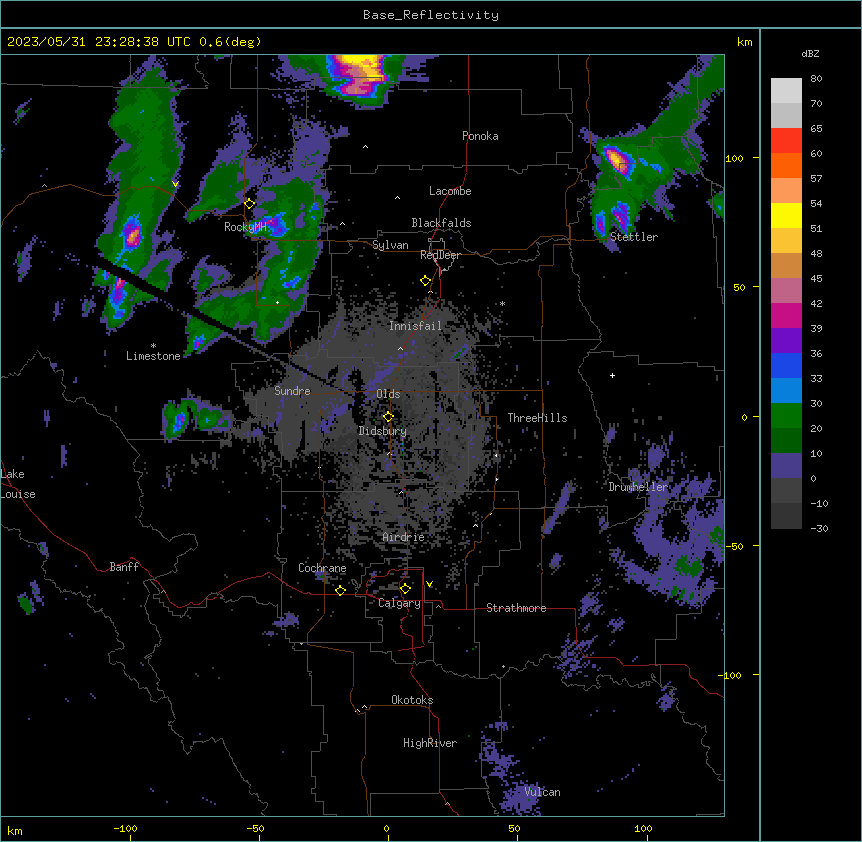Click the Base_Reflectivity title text
This screenshot has height=842, width=862.
(431, 15)
